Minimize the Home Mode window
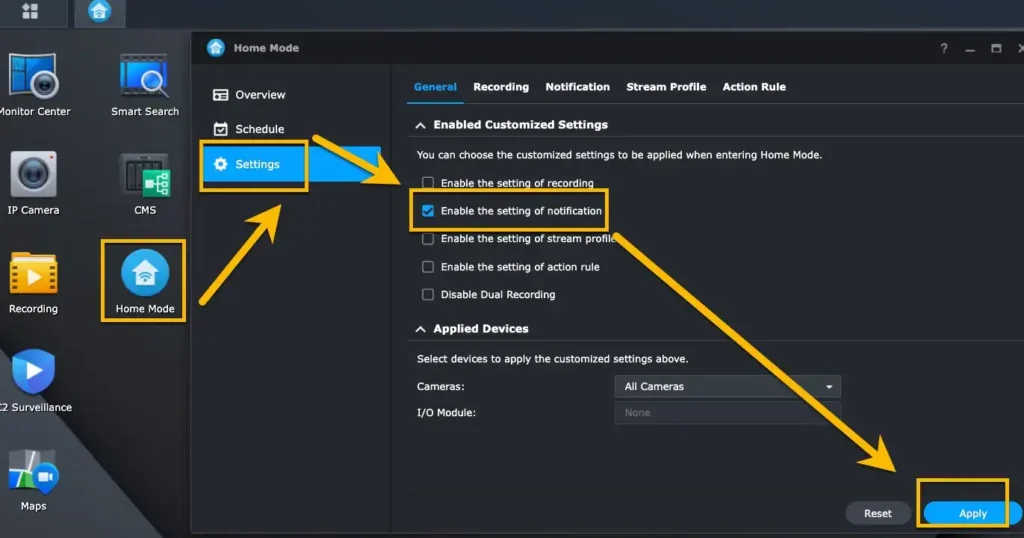 click(970, 49)
